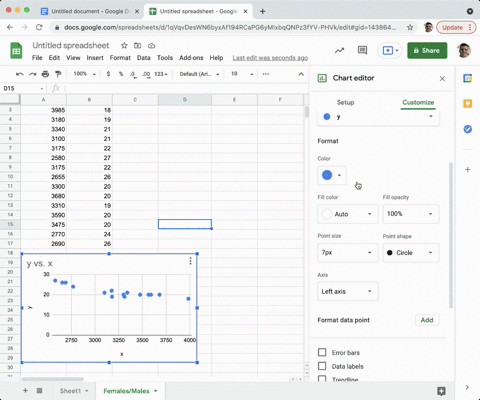The image size is (480, 400).
Task: Click the Chrome Update button
Action: point(456,27)
